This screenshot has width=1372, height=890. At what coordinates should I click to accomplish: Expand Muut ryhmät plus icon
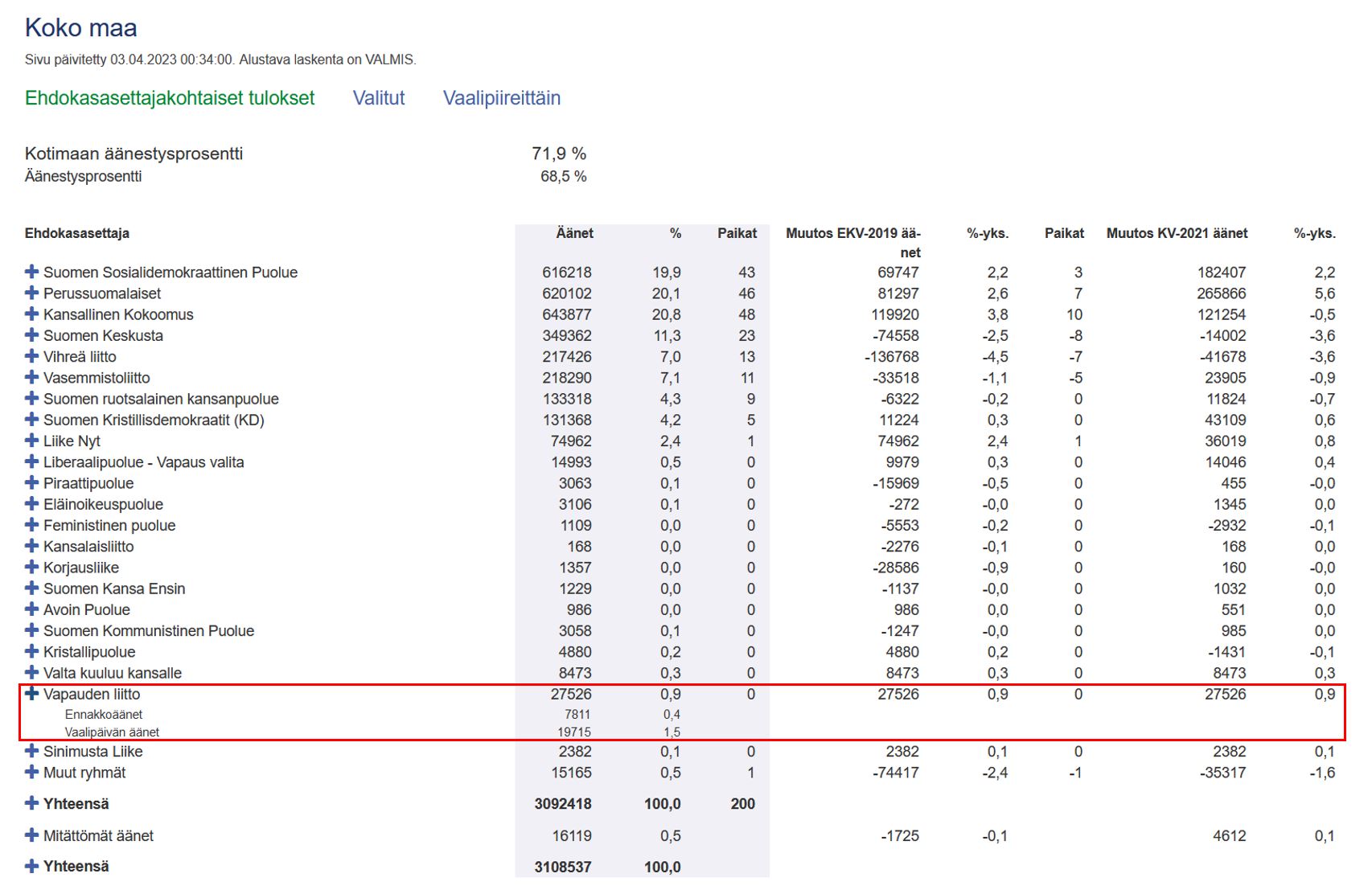coord(31,772)
